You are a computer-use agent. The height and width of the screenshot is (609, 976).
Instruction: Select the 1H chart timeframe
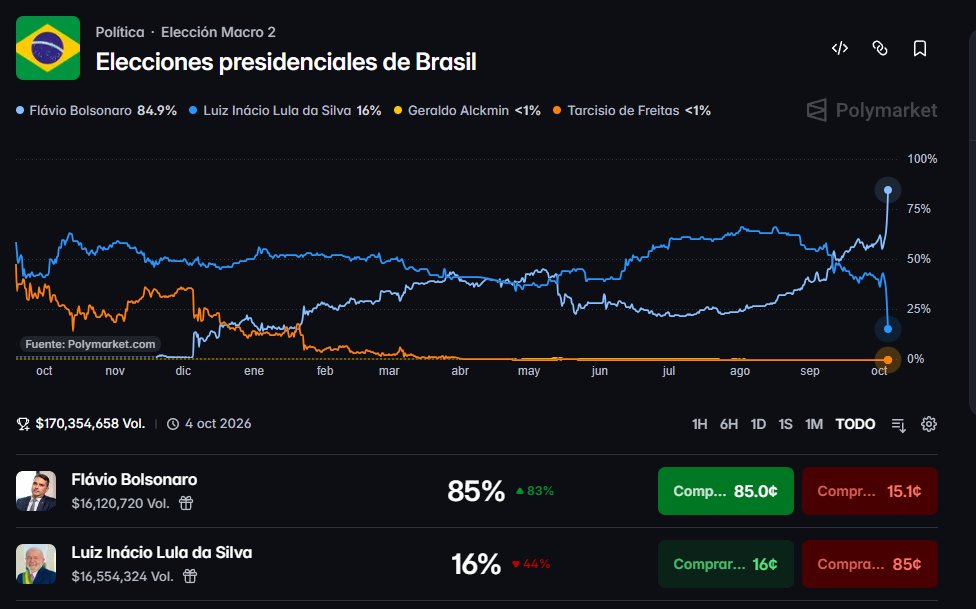click(x=700, y=424)
